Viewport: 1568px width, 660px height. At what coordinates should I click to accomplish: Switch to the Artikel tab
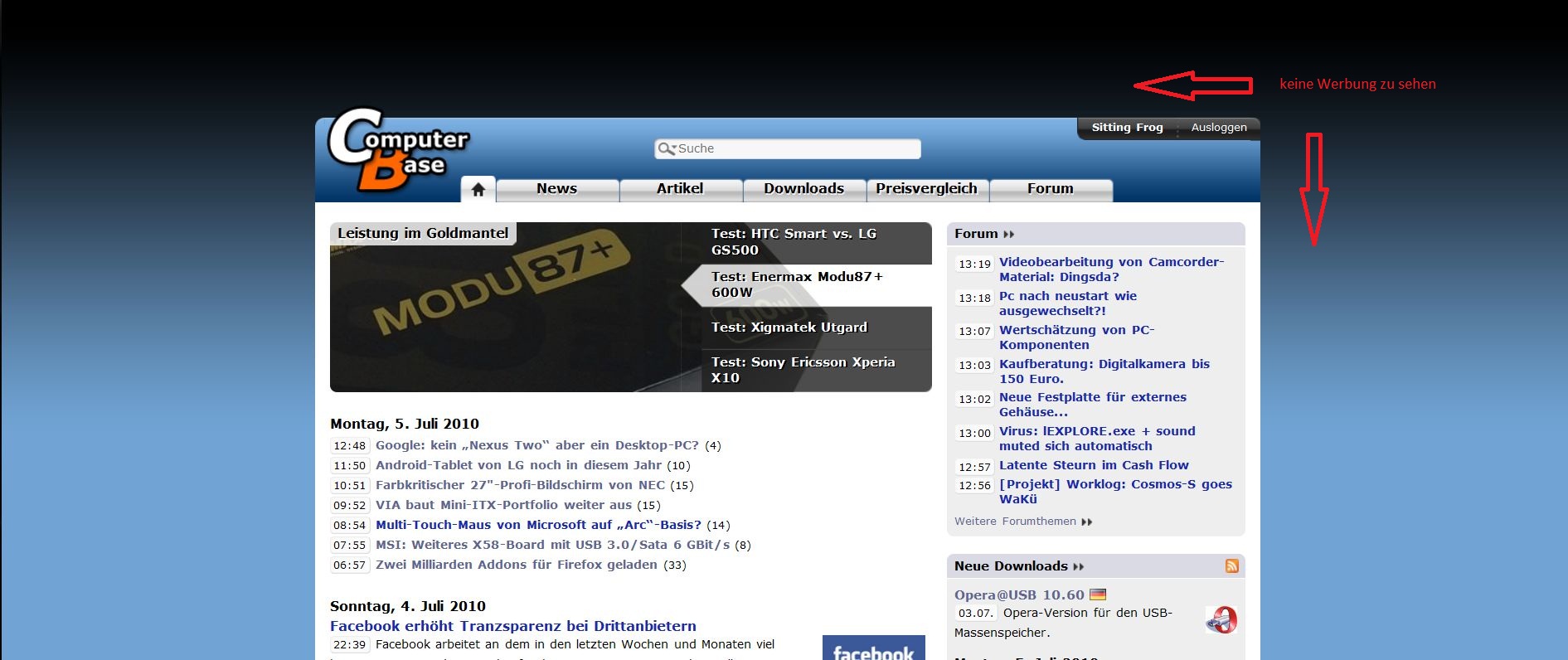coord(680,189)
